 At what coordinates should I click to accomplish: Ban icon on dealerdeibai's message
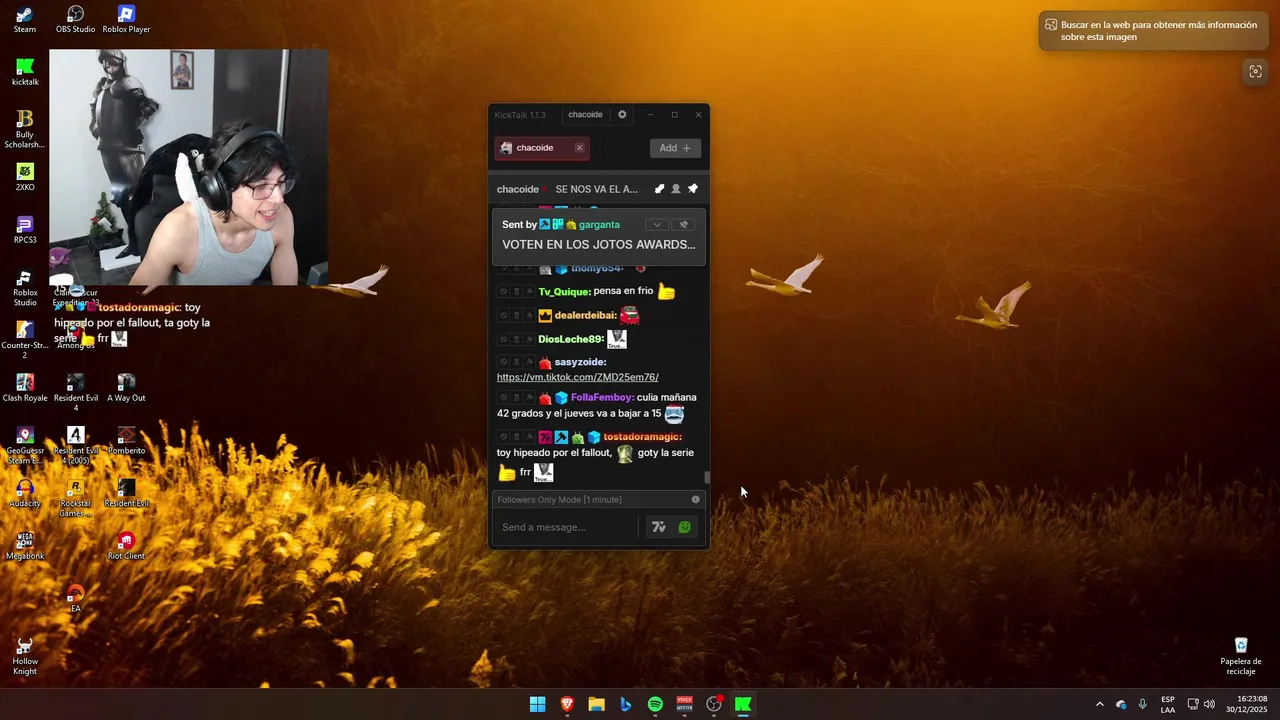click(503, 316)
